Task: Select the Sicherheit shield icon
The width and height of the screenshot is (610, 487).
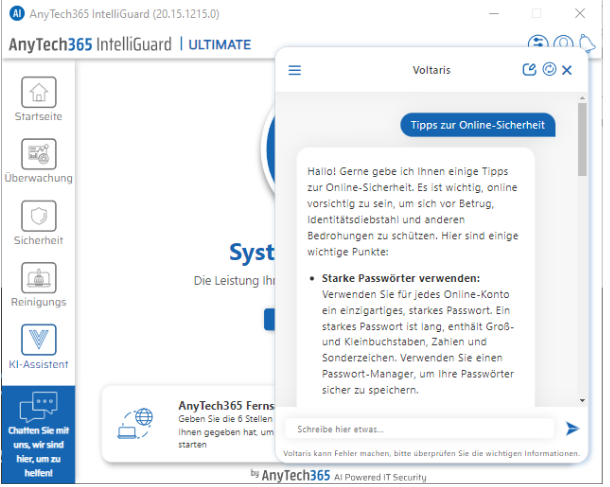Action: point(38,216)
